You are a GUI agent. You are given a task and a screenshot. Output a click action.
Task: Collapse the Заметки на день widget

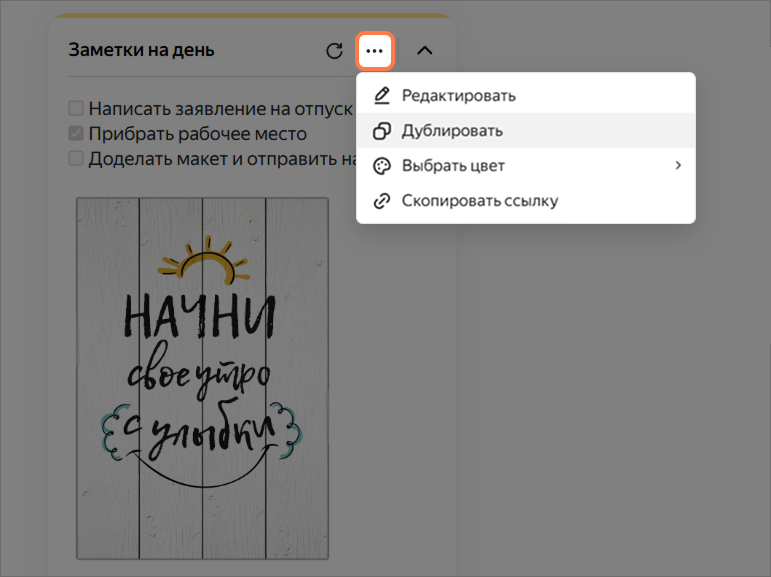tap(425, 51)
